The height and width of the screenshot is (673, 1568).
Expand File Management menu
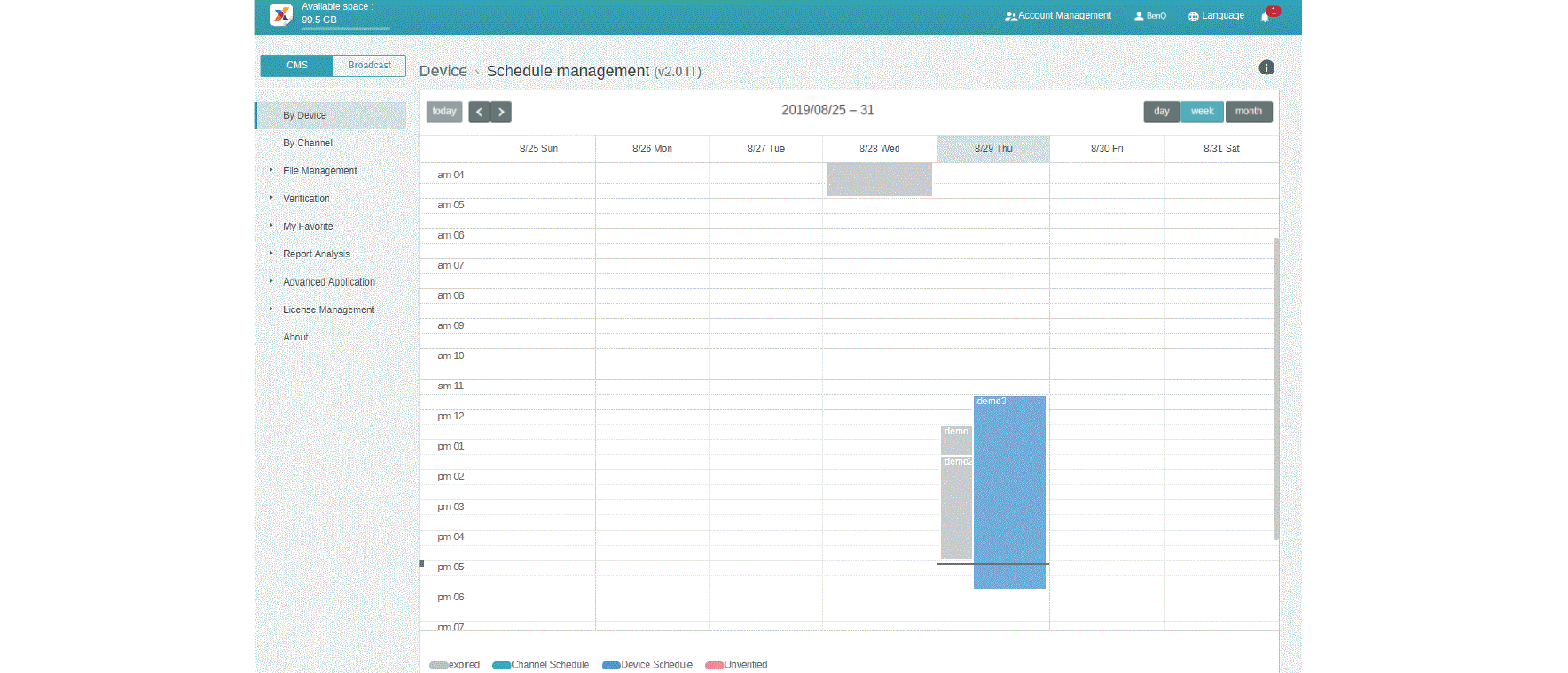pos(319,170)
